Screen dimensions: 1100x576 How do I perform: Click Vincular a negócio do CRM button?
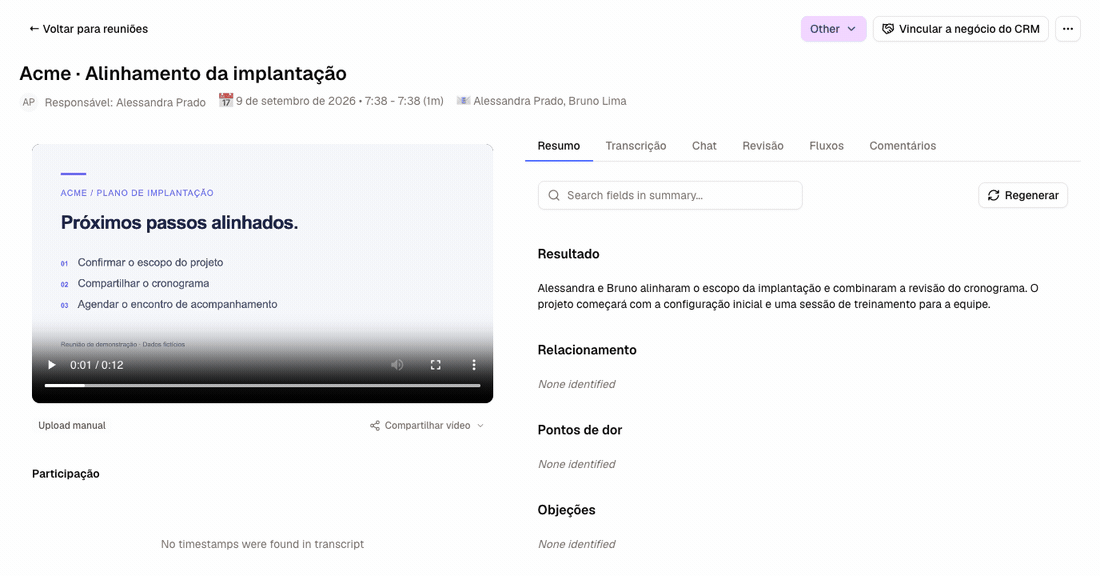coord(960,29)
